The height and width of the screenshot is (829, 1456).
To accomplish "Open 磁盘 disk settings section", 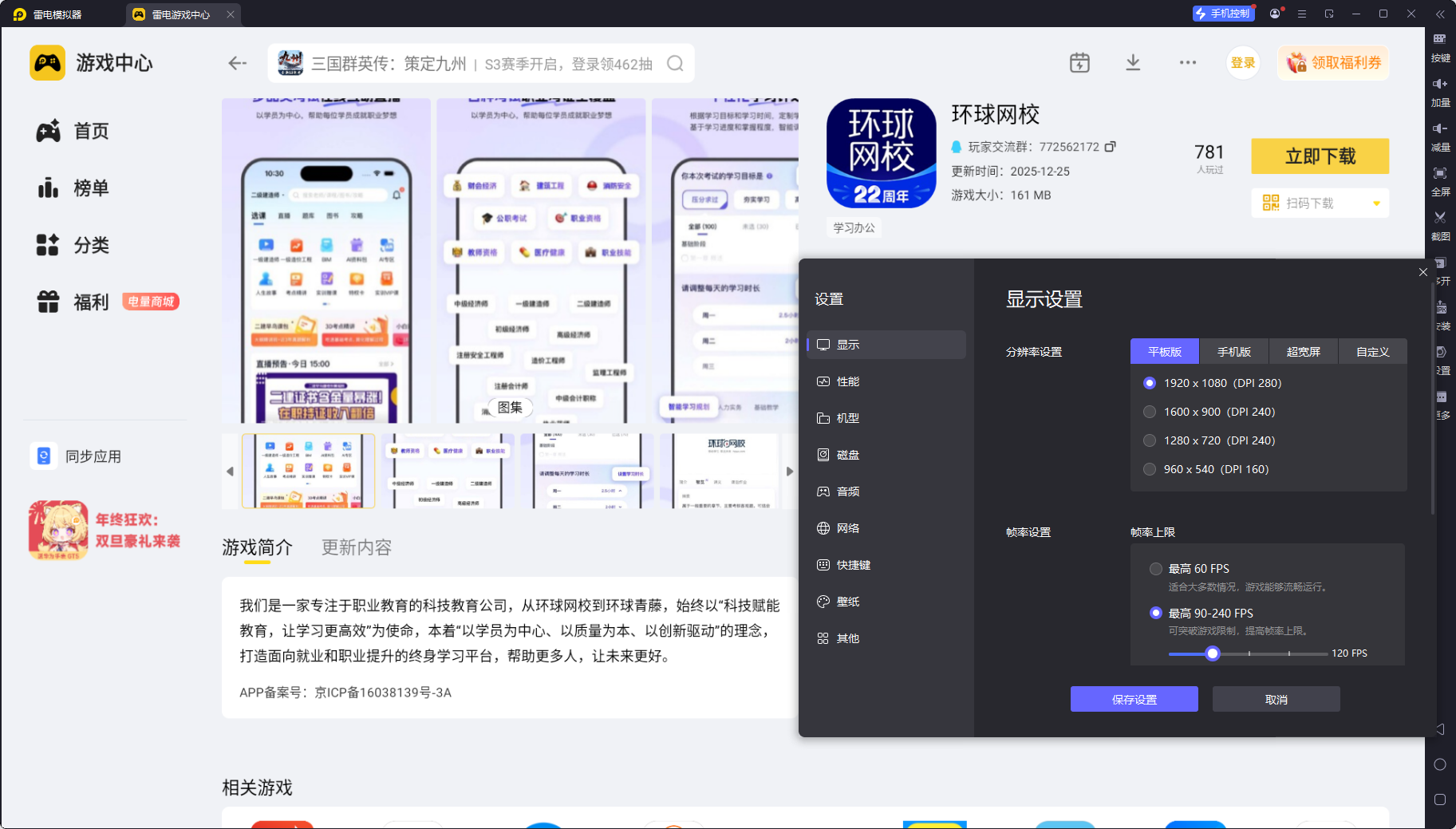I will [886, 455].
